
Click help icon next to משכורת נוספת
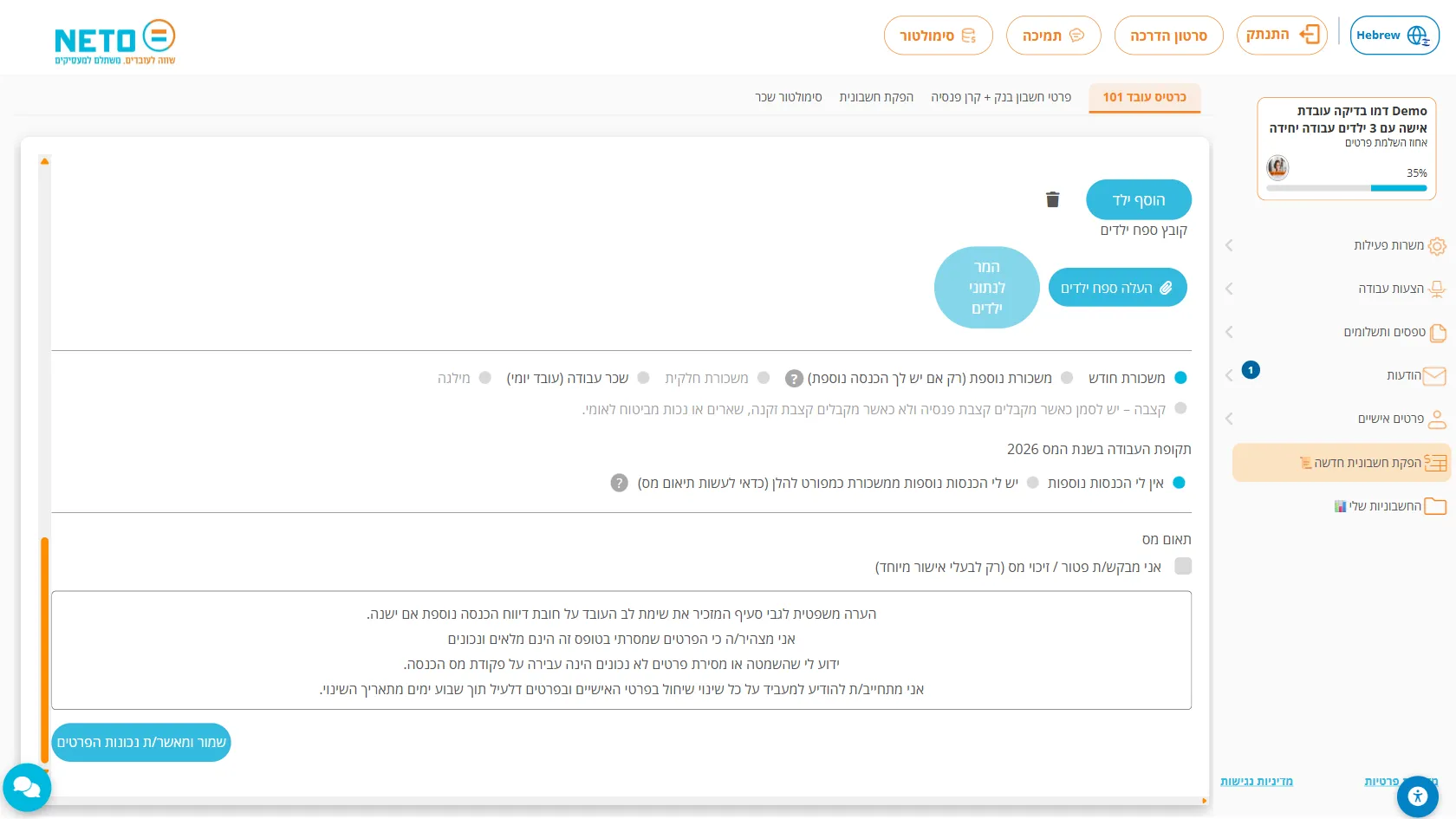[794, 379]
